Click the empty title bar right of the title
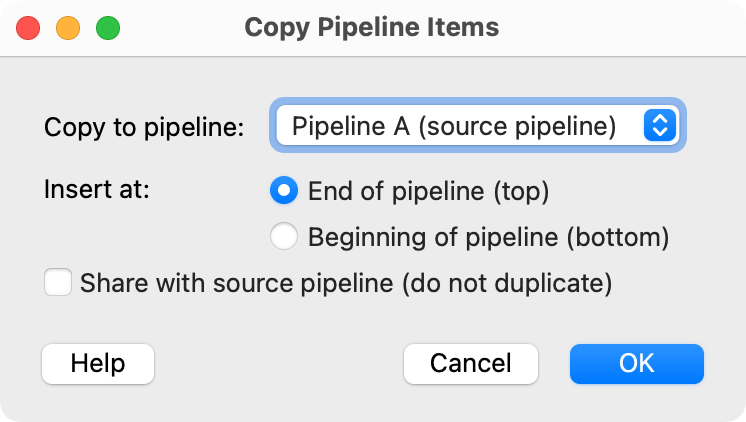The width and height of the screenshot is (746, 422). (620, 27)
